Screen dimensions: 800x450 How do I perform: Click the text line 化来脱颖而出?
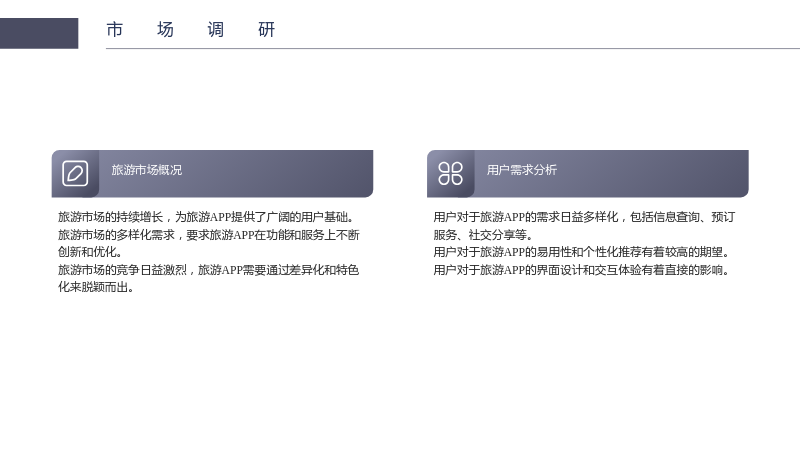coord(96,287)
